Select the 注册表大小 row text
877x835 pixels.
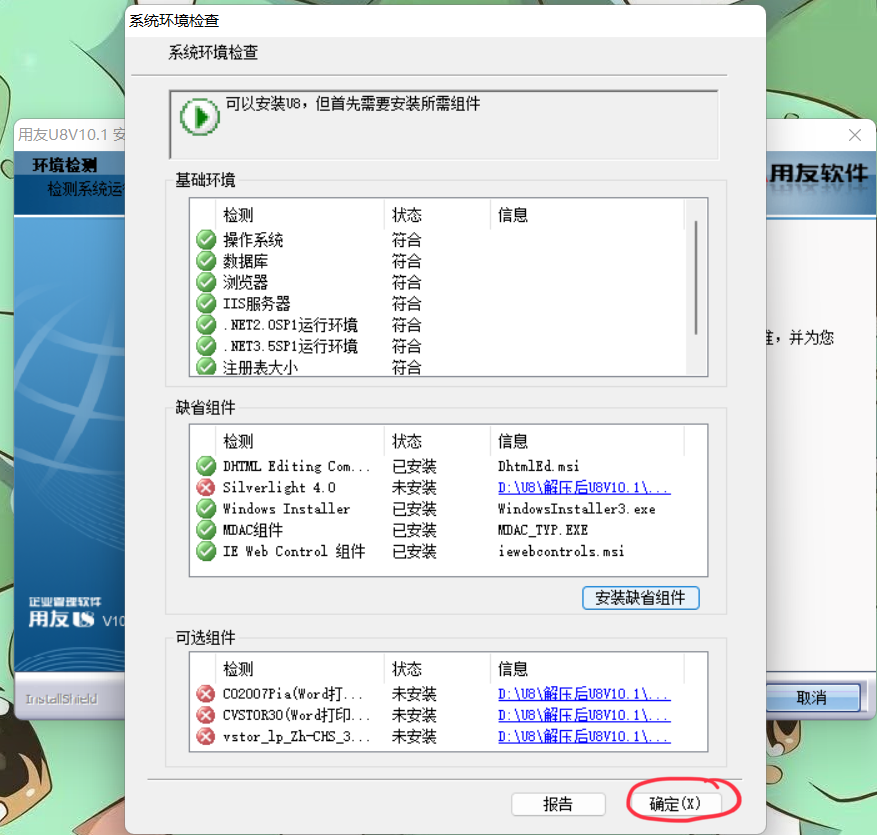[260, 367]
